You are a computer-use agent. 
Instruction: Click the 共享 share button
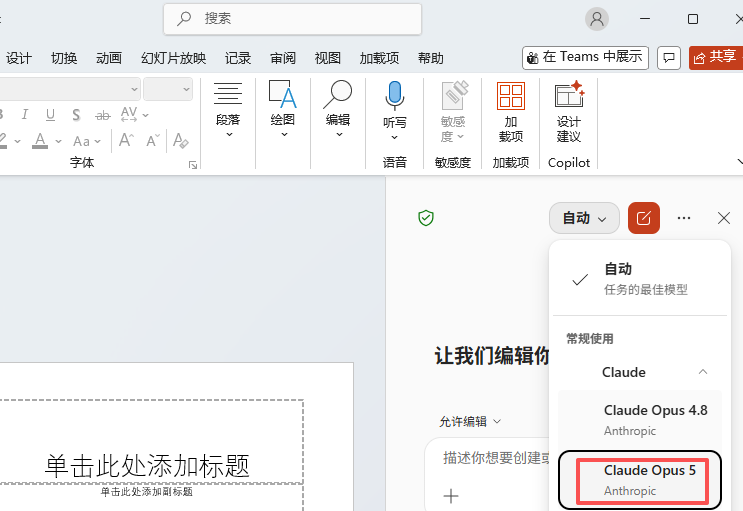coord(716,57)
